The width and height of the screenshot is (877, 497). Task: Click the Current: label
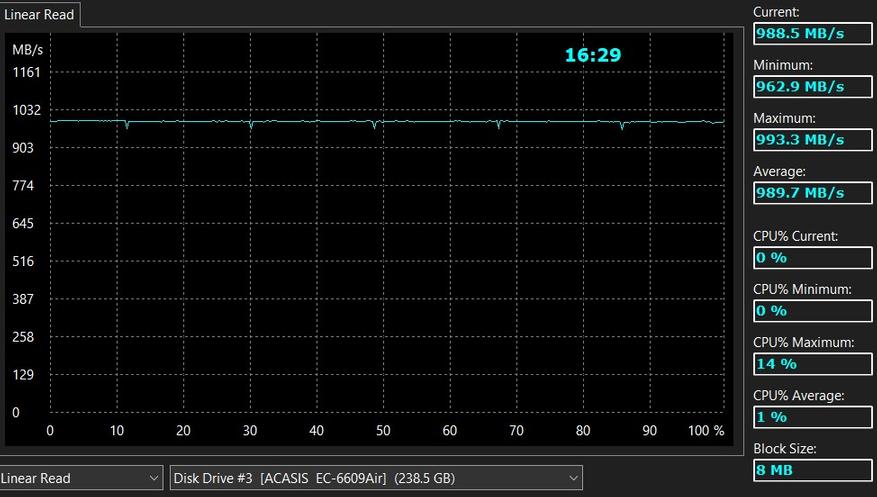pos(776,12)
